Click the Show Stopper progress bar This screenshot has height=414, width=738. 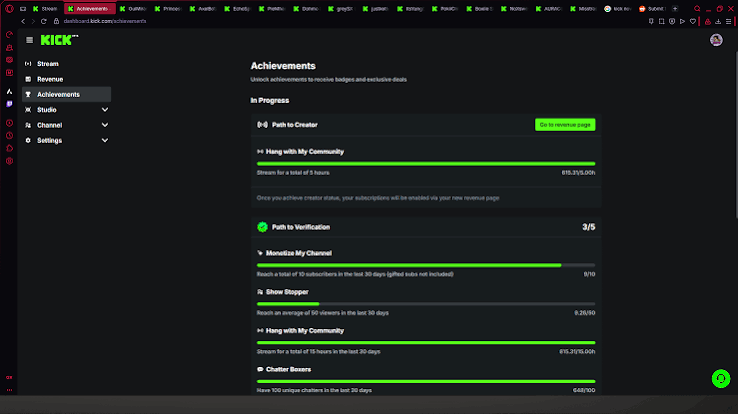pos(426,304)
